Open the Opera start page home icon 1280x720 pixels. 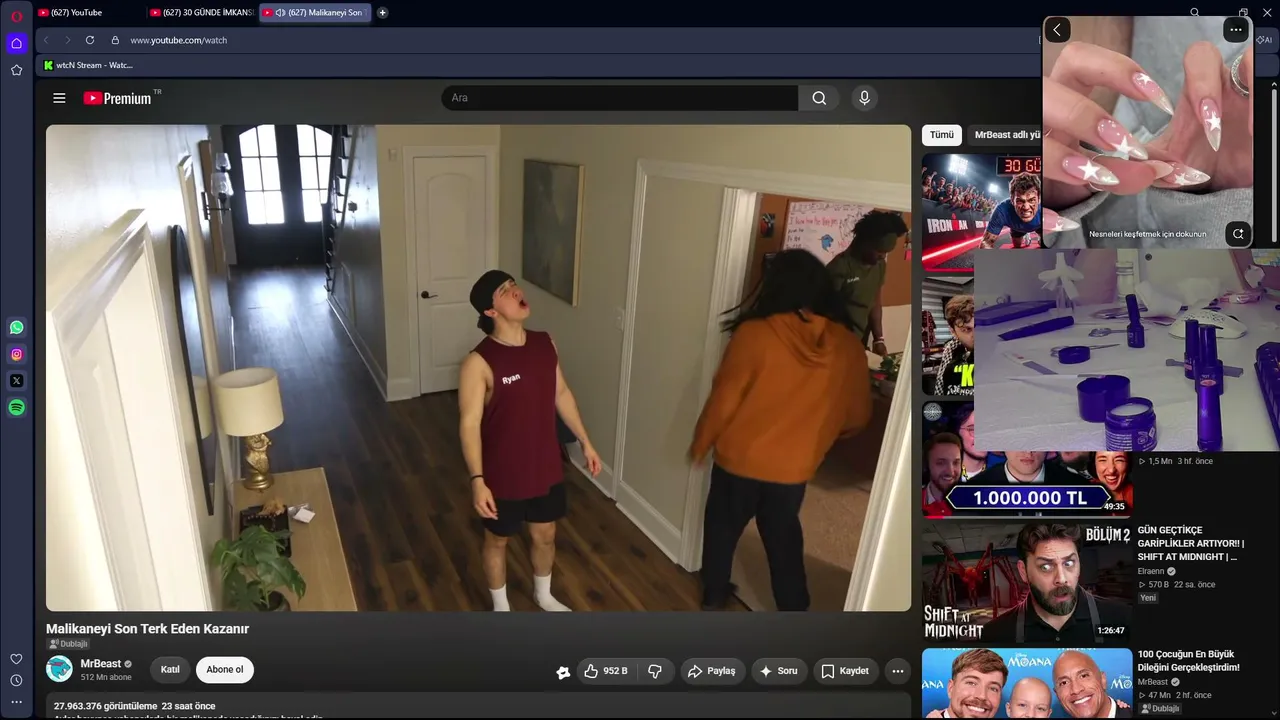(x=16, y=43)
